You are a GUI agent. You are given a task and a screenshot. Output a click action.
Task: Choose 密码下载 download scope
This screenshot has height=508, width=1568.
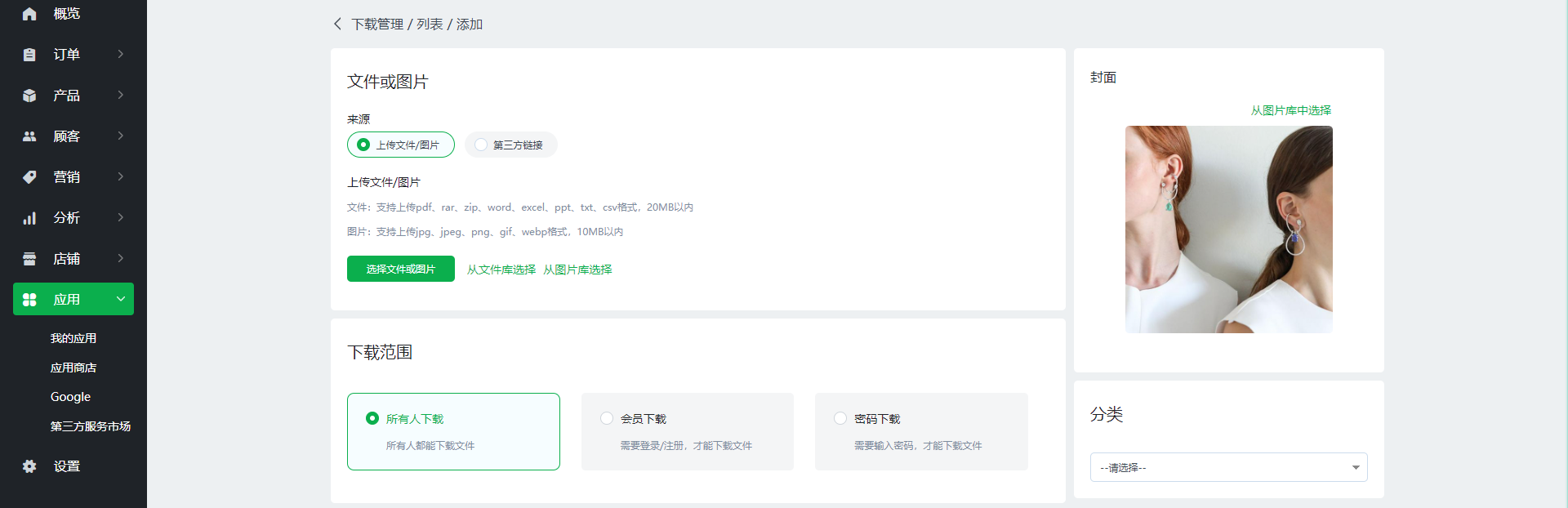click(921, 431)
